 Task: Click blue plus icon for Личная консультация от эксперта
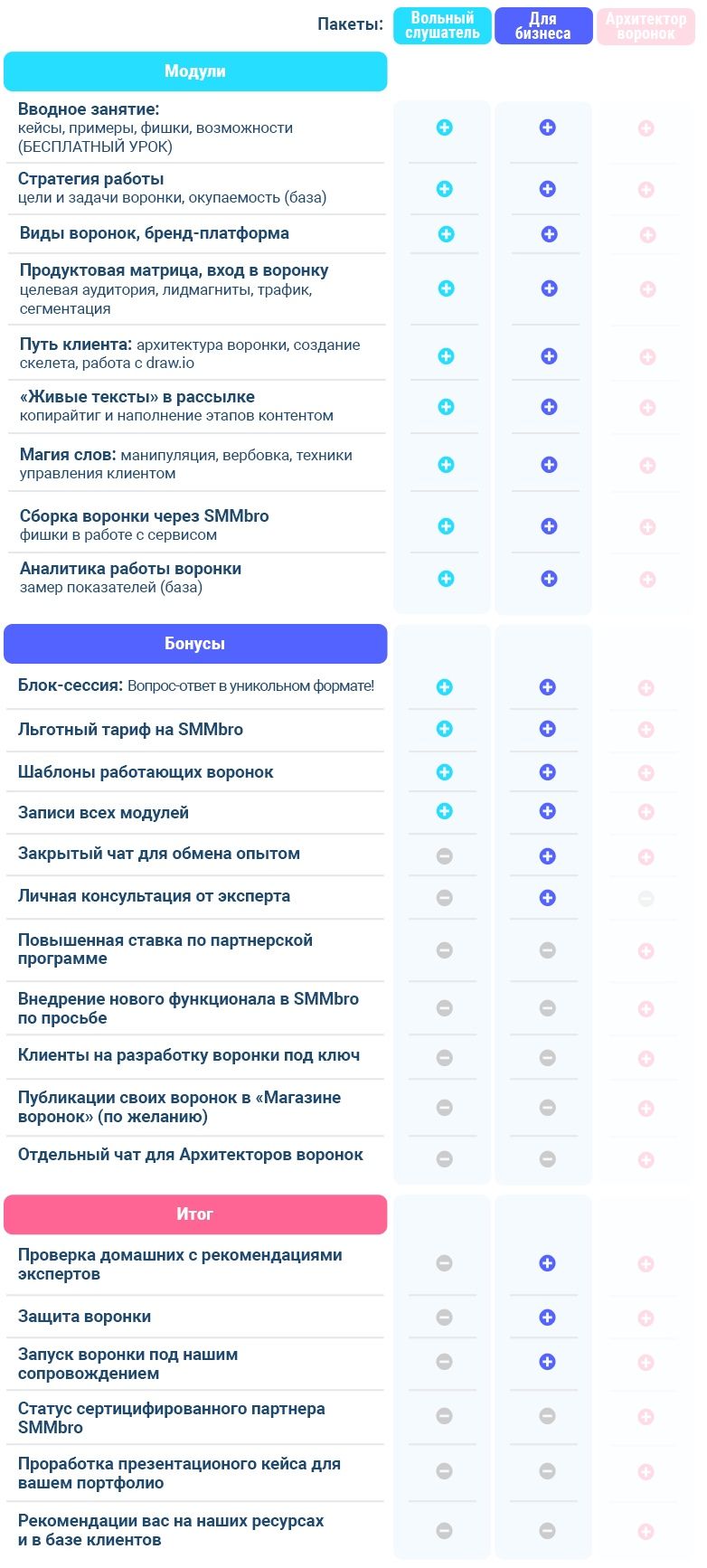point(547,898)
